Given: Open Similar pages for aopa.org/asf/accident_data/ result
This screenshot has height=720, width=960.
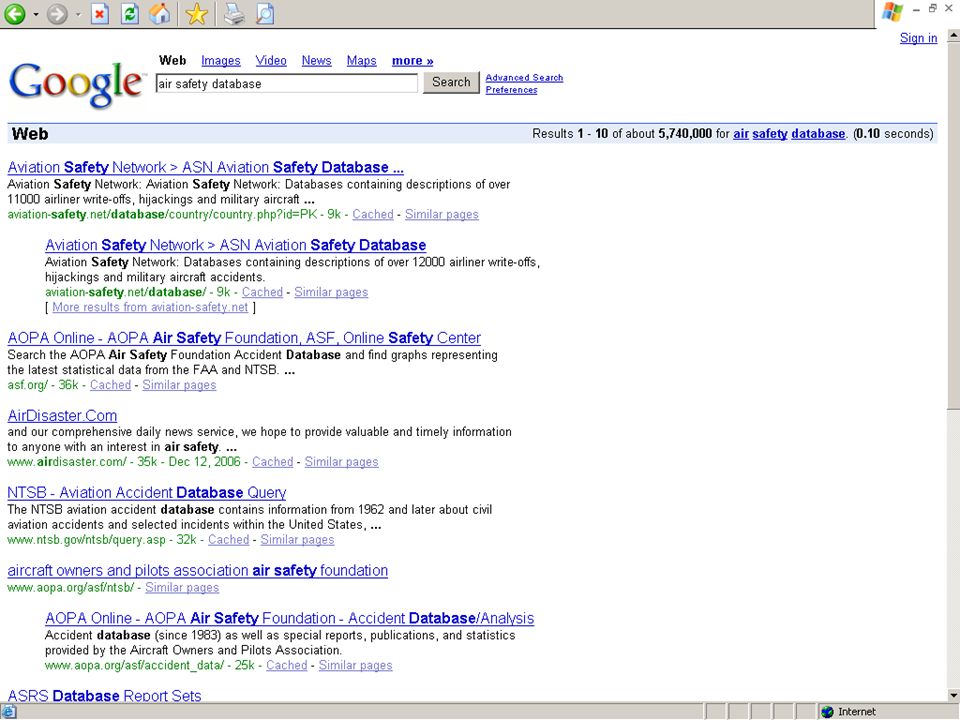Looking at the screenshot, I should click(x=355, y=666).
